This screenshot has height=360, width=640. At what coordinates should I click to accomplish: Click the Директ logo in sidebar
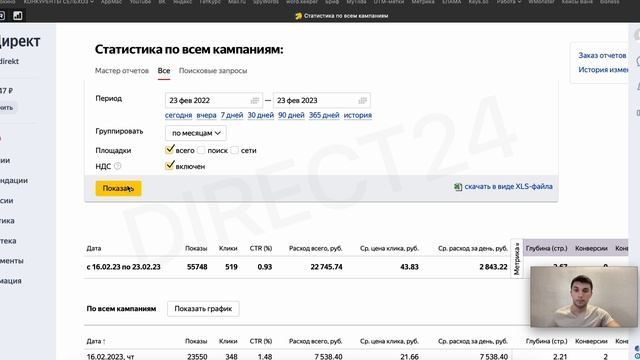[x=20, y=41]
